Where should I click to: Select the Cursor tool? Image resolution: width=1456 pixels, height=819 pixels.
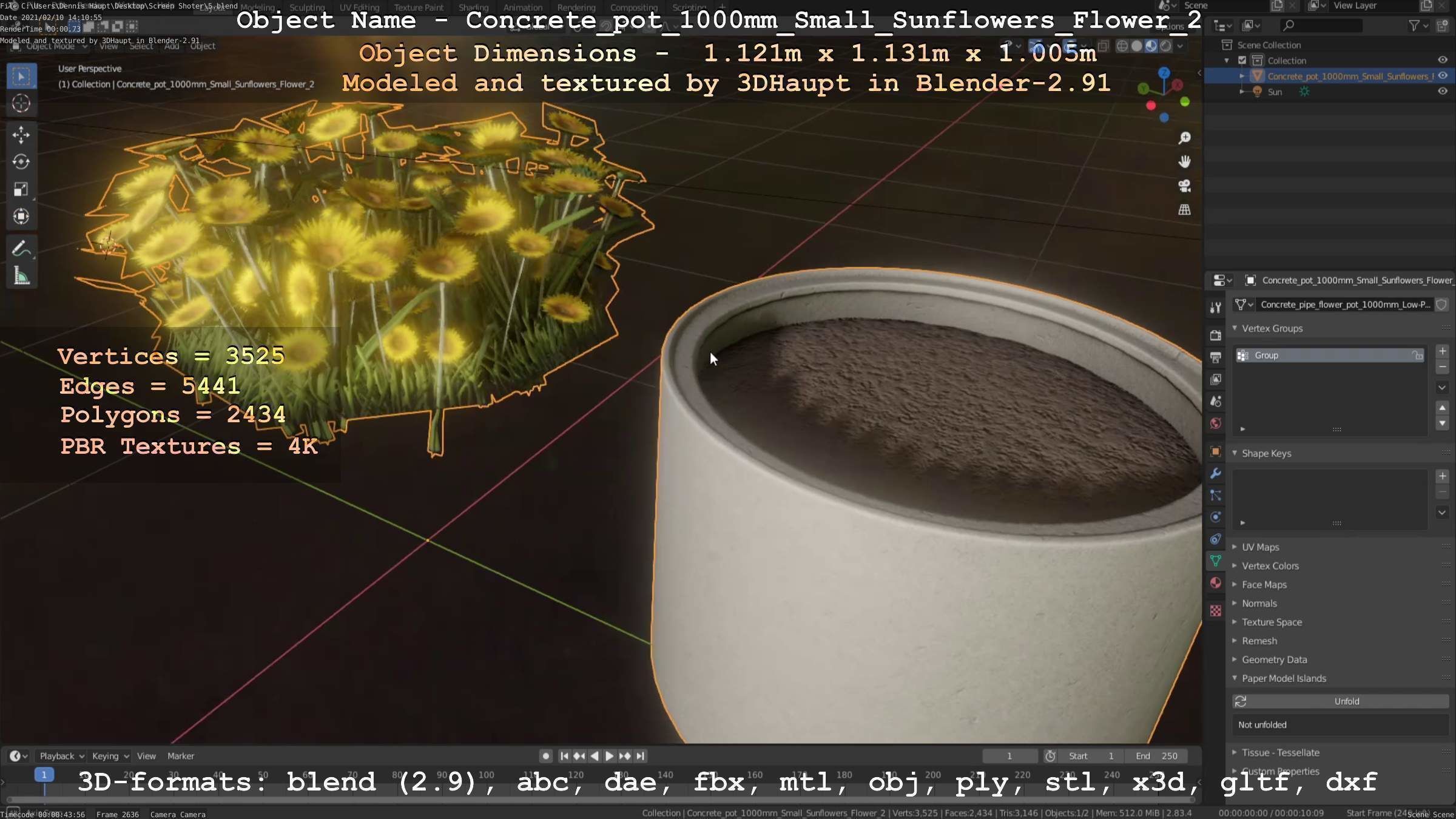click(21, 104)
